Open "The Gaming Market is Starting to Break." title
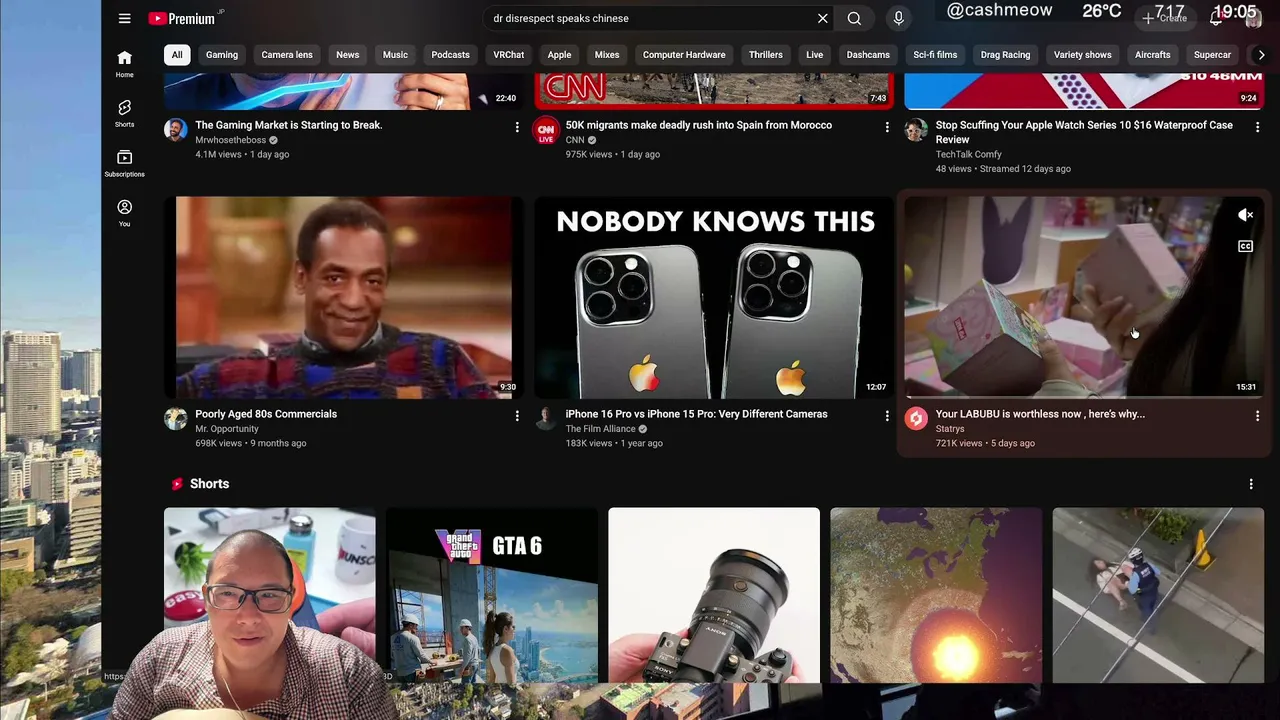 coord(289,125)
